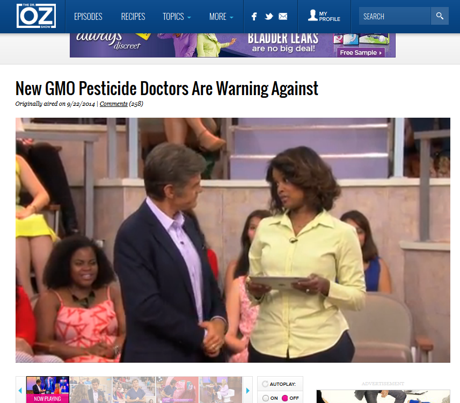
Task: Click Free Sample button in banner ad
Action: click(x=361, y=52)
